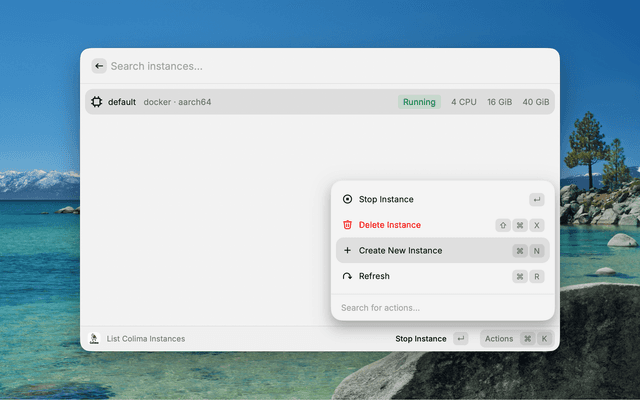
Task: Choose Stop Instance from the actions menu
Action: coord(386,199)
